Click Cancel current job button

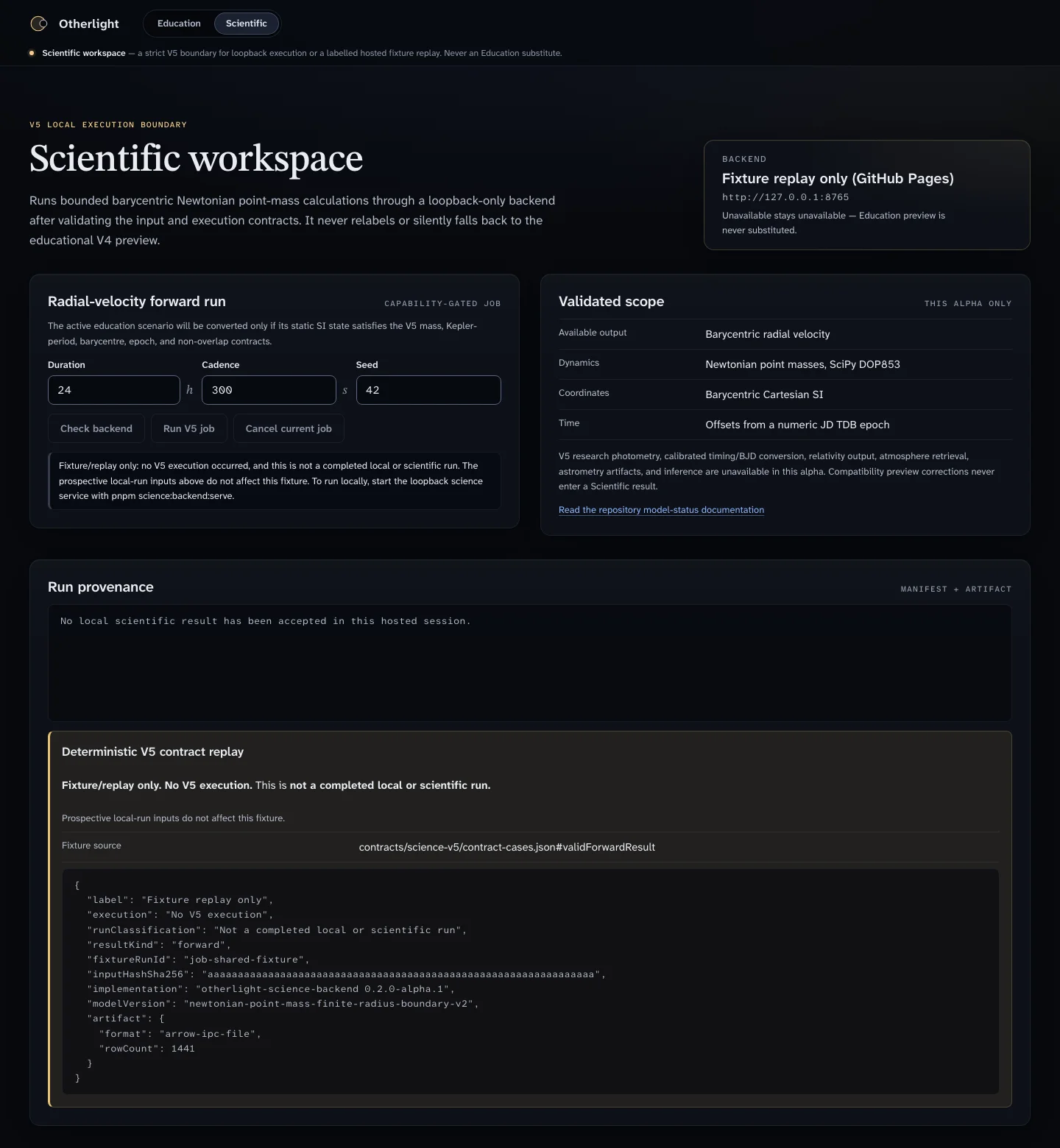pos(289,429)
